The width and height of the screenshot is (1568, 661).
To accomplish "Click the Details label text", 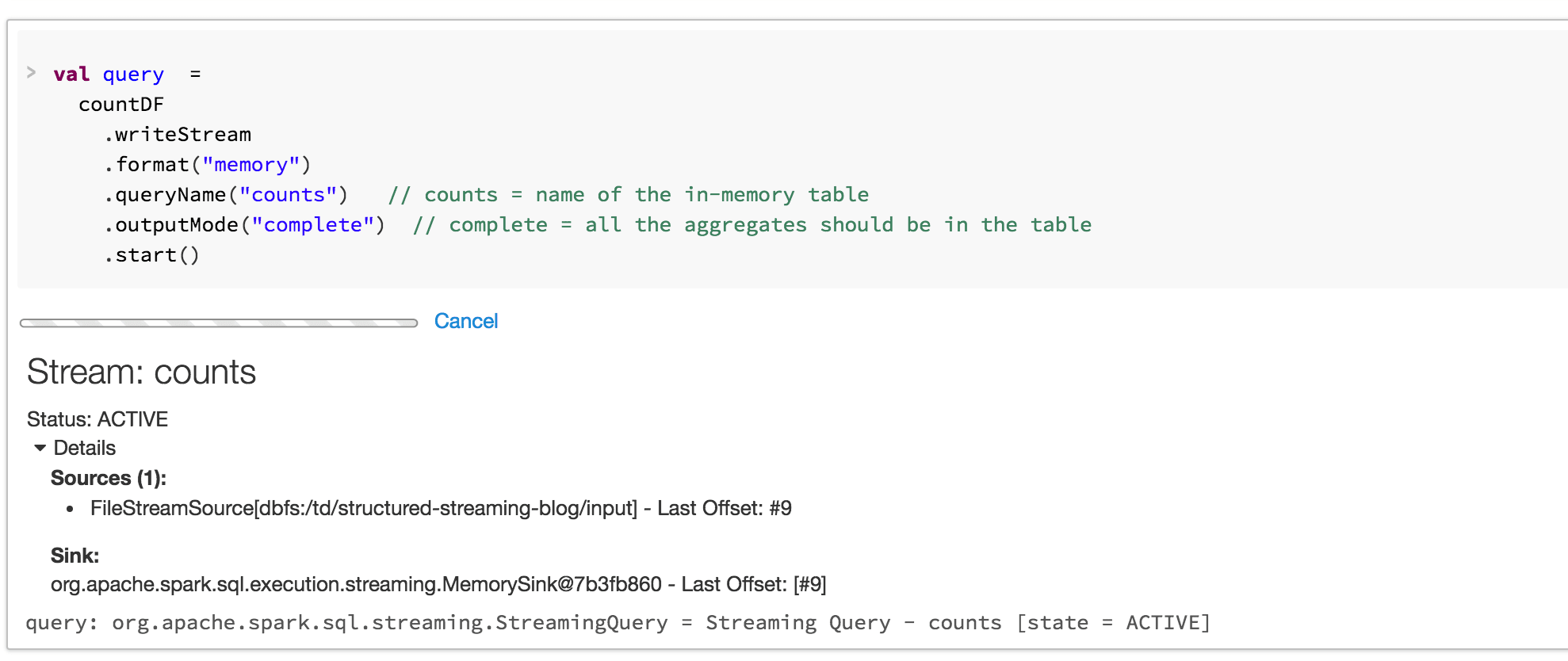I will point(84,448).
